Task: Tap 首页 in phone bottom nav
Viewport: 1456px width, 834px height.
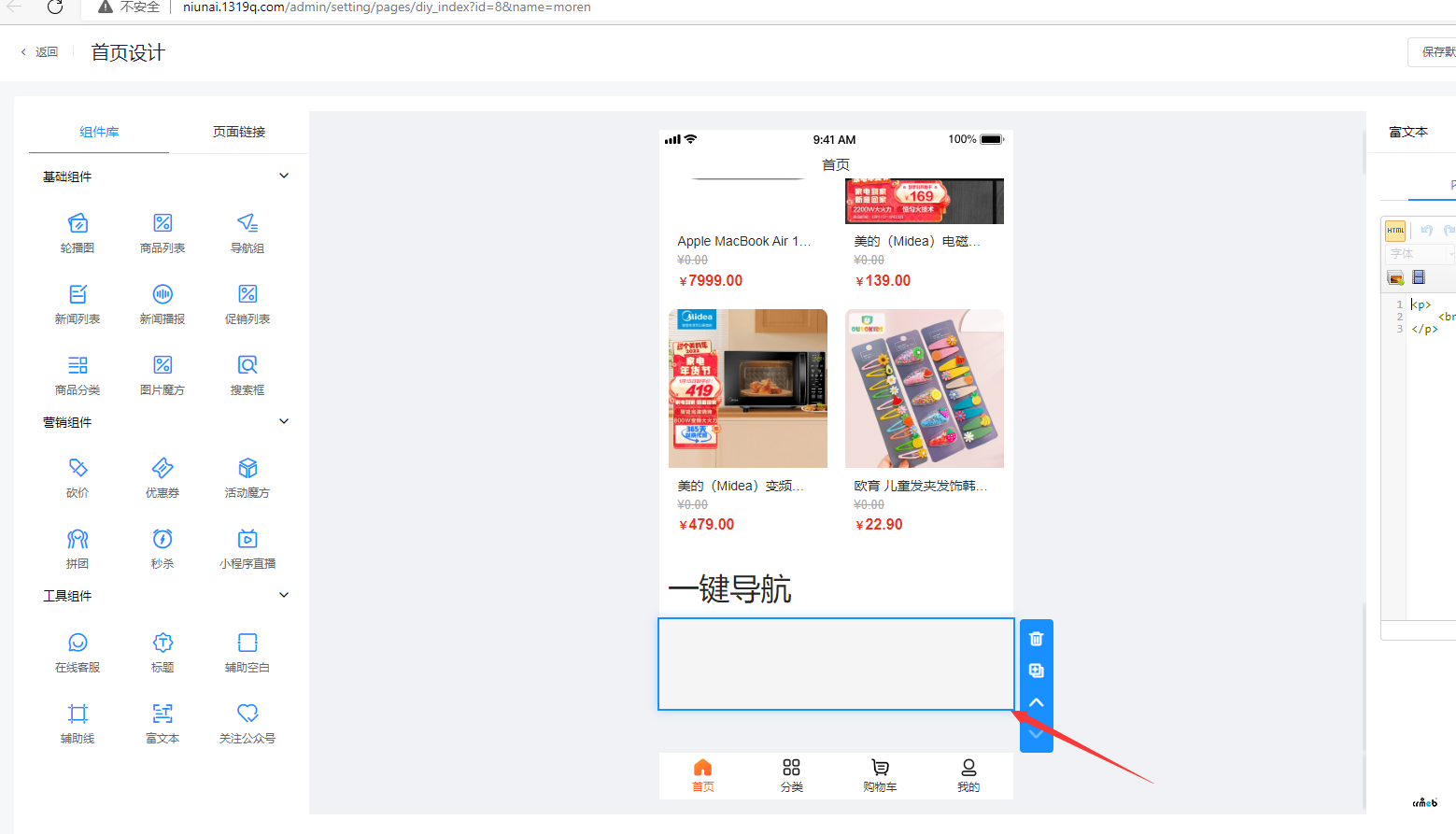Action: (703, 775)
